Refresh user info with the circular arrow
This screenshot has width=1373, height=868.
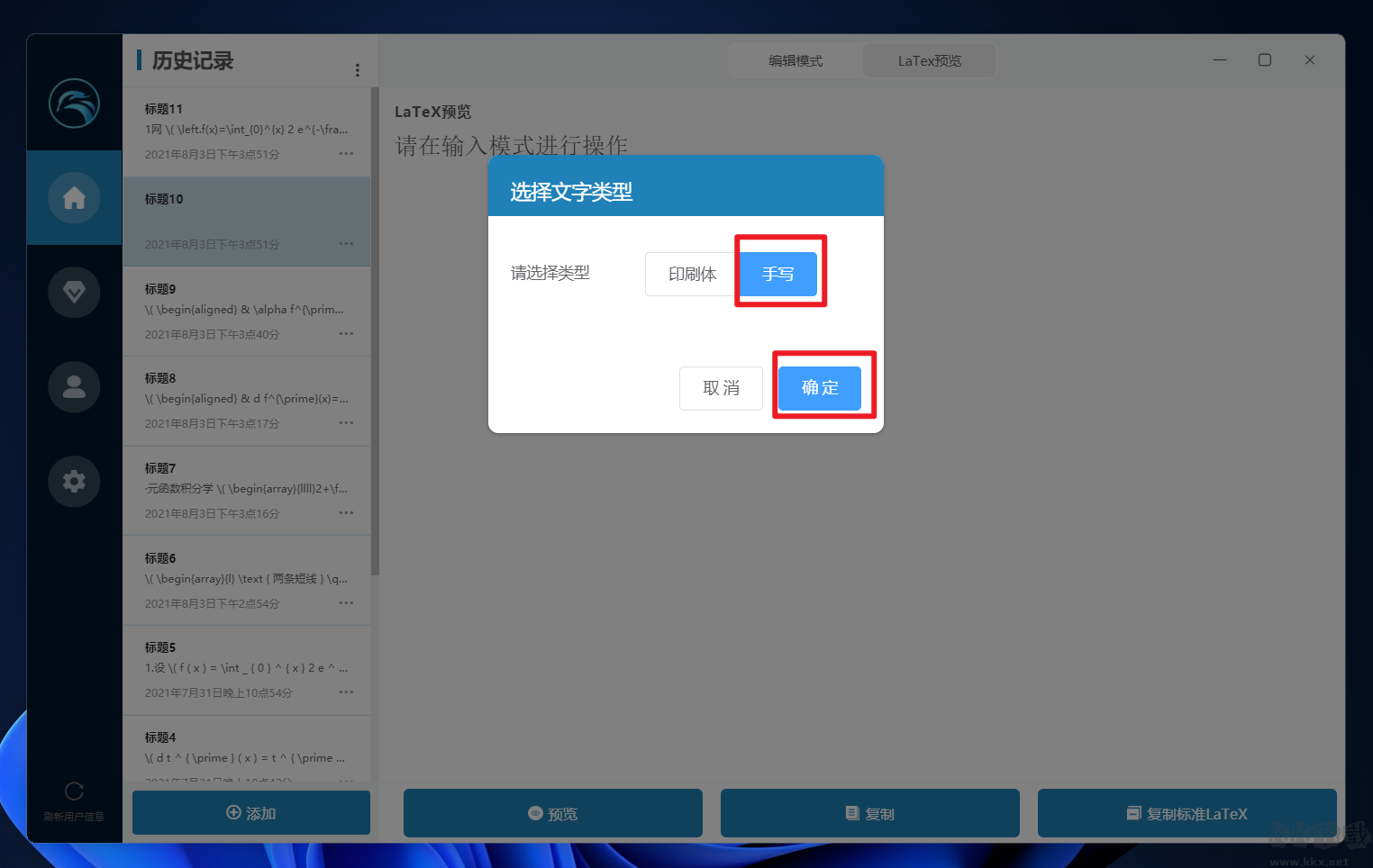coord(74,791)
